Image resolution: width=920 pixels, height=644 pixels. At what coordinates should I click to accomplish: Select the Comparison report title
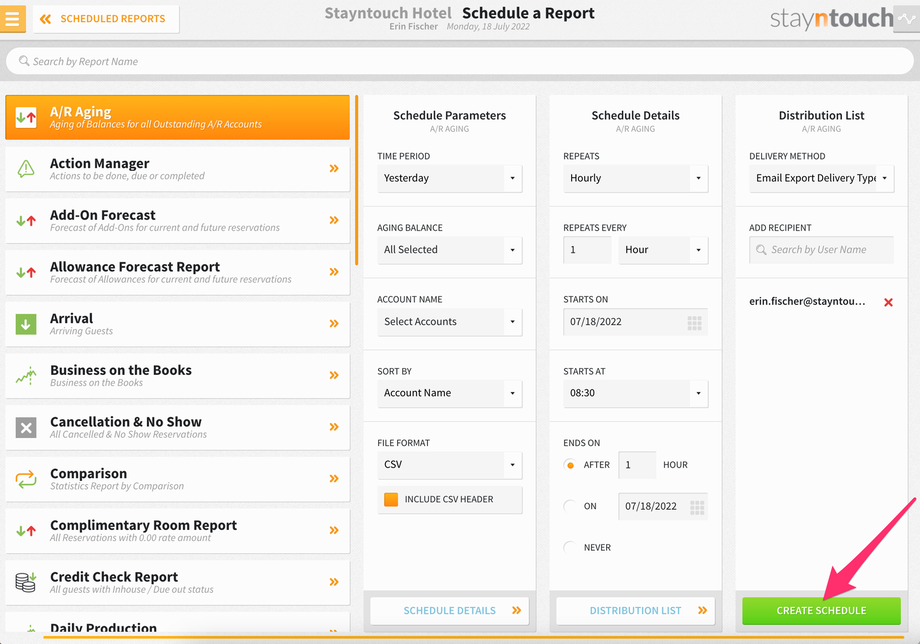click(x=89, y=473)
